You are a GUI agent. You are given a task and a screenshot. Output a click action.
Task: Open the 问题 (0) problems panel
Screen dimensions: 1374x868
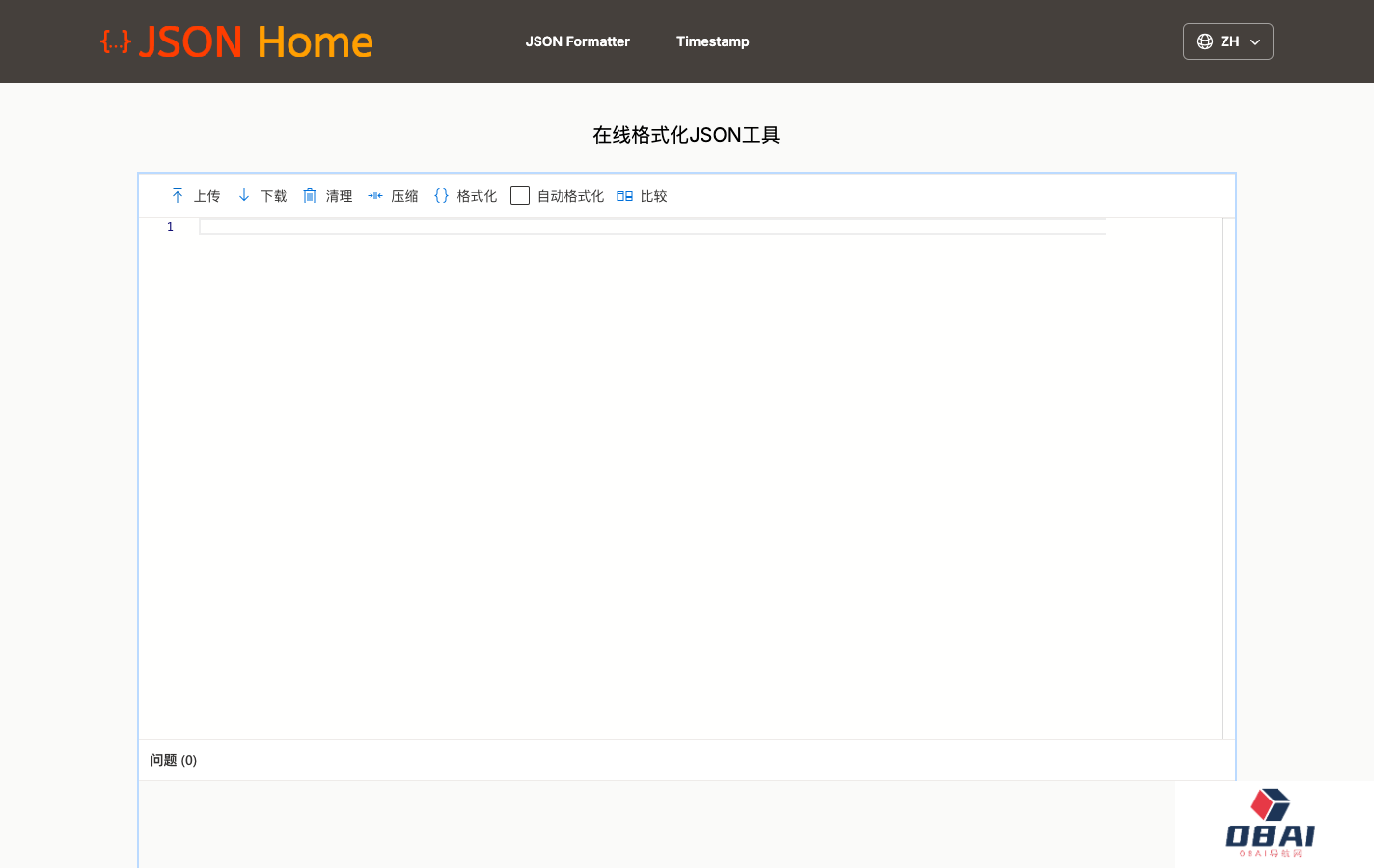click(x=174, y=760)
